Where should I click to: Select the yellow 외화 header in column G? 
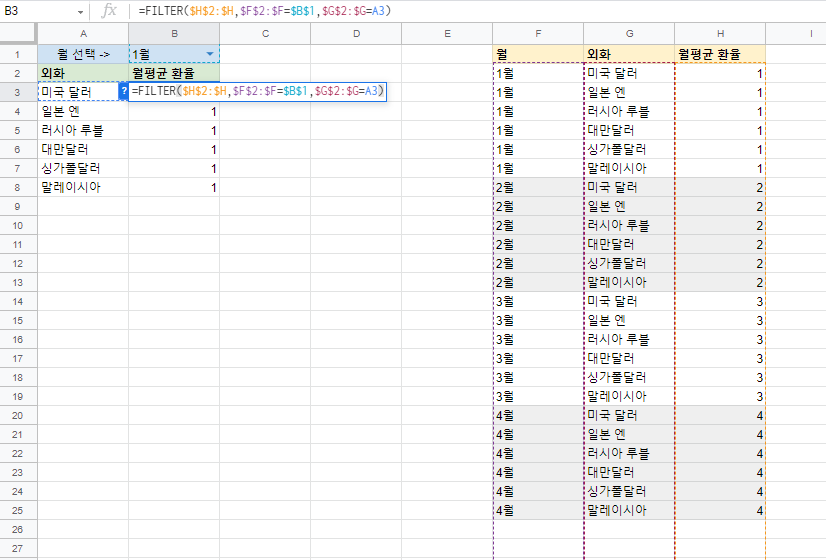(x=629, y=54)
